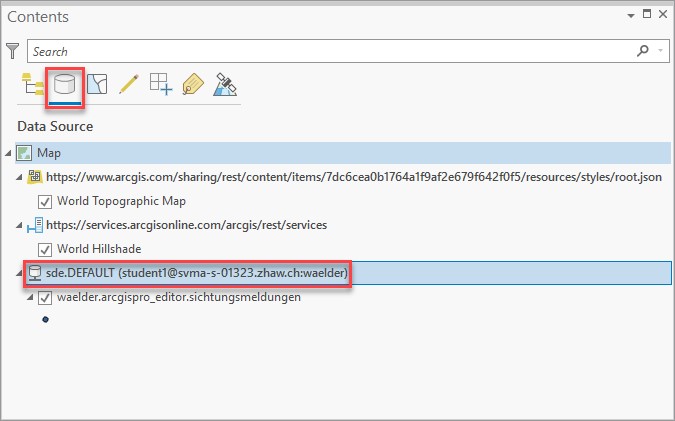Collapse the Map node in the tree
675x421 pixels.
(x=9, y=153)
